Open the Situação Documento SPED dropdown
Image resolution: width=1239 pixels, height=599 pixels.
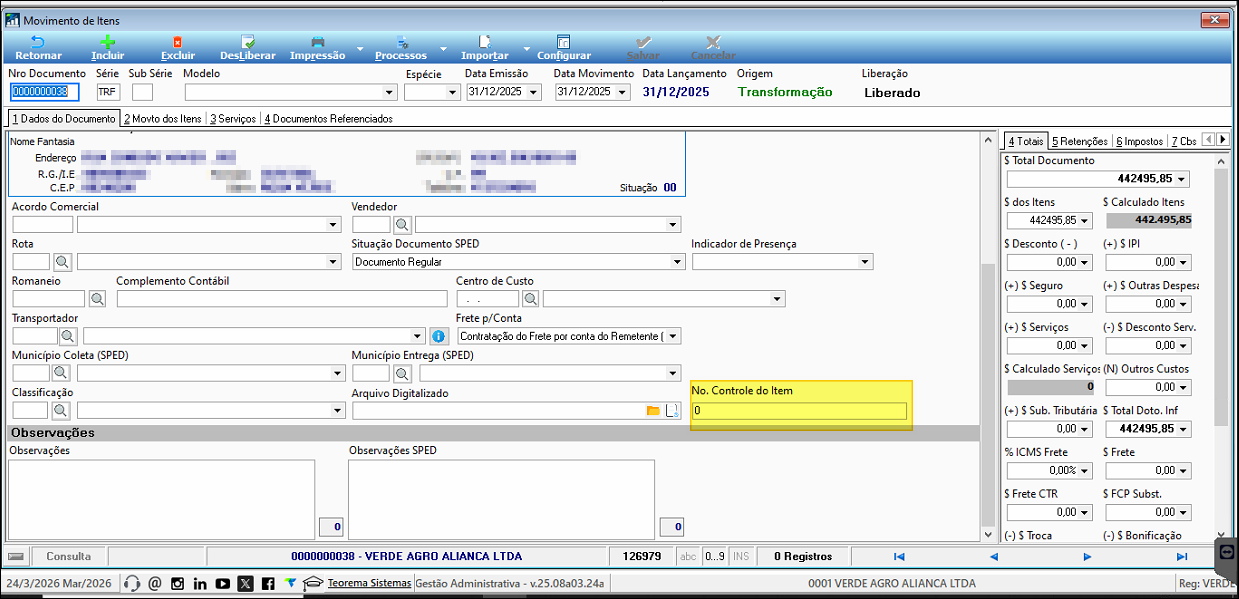[x=676, y=262]
